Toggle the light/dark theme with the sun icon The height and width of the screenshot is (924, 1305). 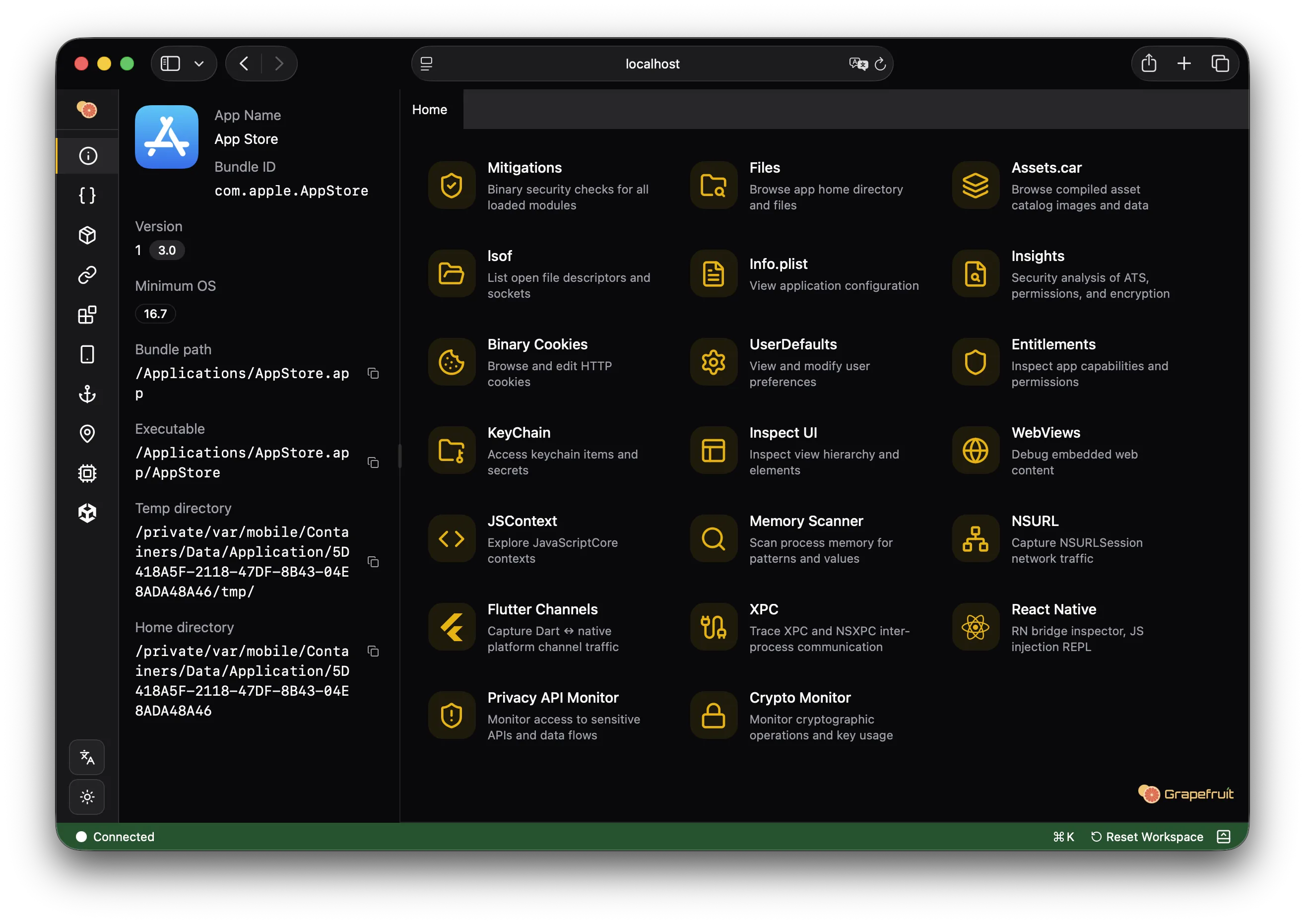point(87,796)
